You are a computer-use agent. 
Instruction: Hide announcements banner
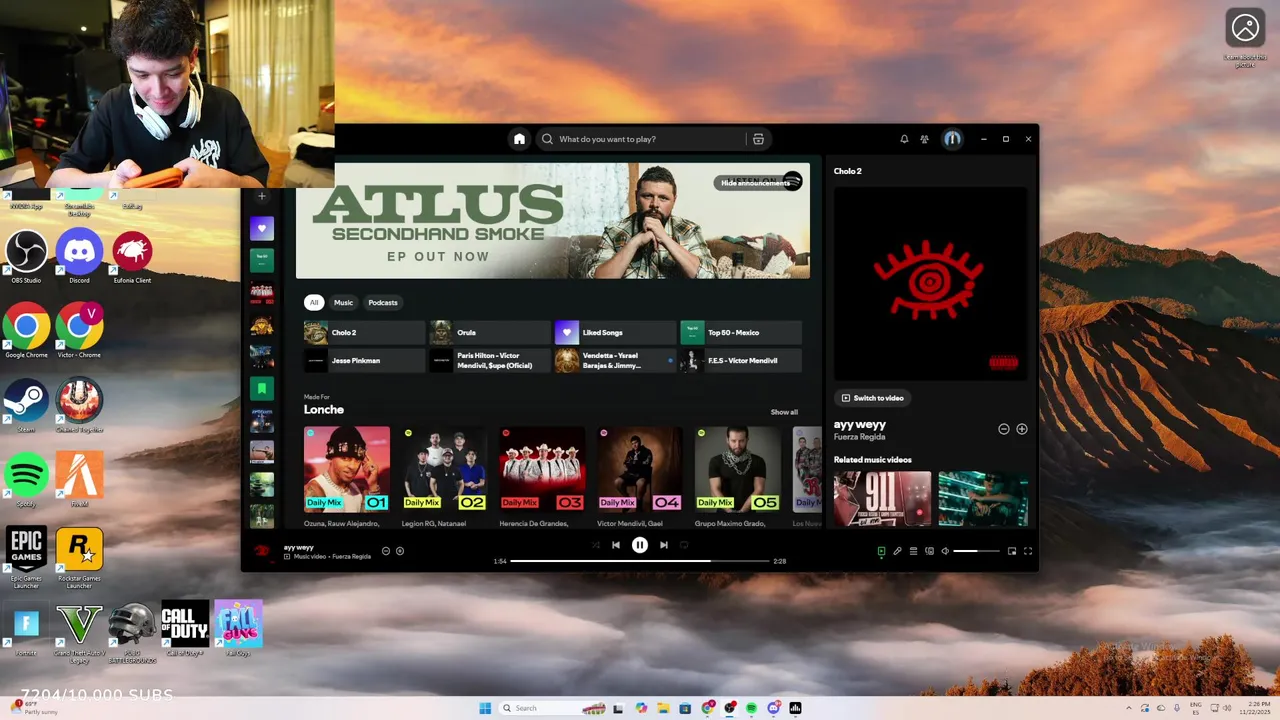755,183
